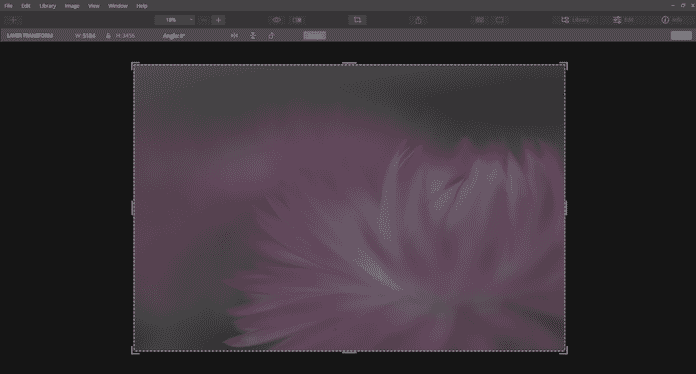Open the Image menu
The image size is (696, 374).
click(71, 6)
